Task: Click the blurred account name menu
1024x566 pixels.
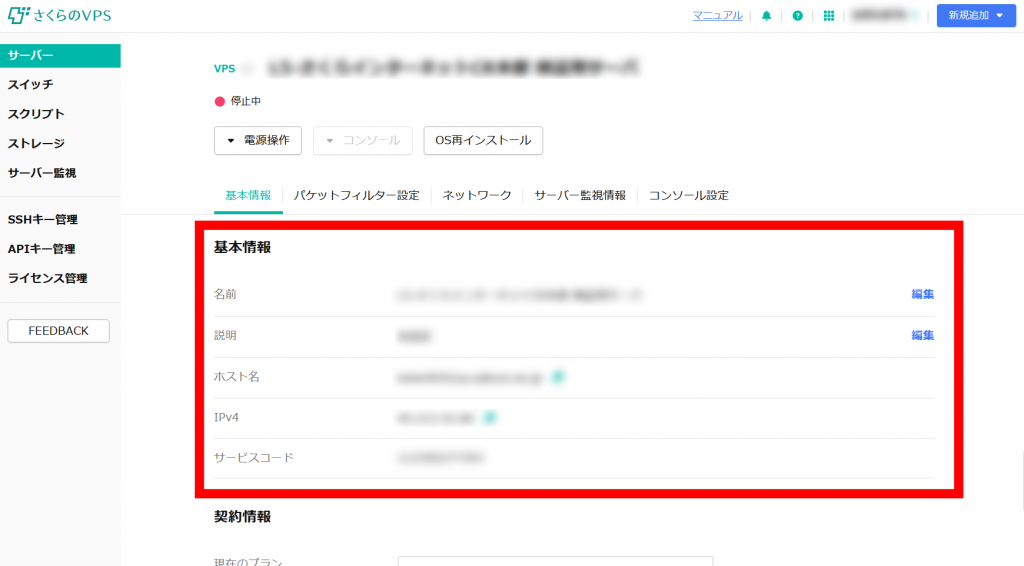Action: (884, 16)
